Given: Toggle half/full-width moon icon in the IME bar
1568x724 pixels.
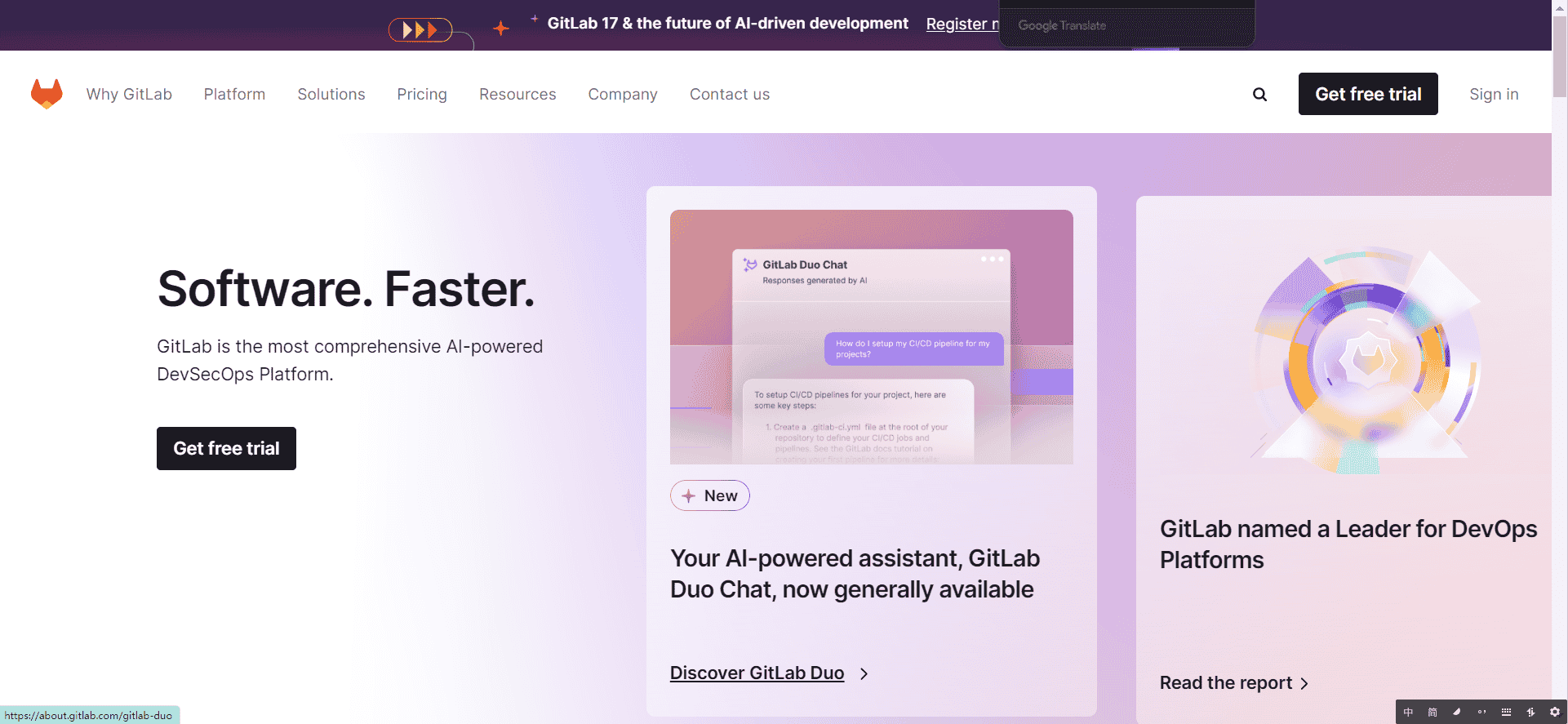Looking at the screenshot, I should pyautogui.click(x=1457, y=712).
